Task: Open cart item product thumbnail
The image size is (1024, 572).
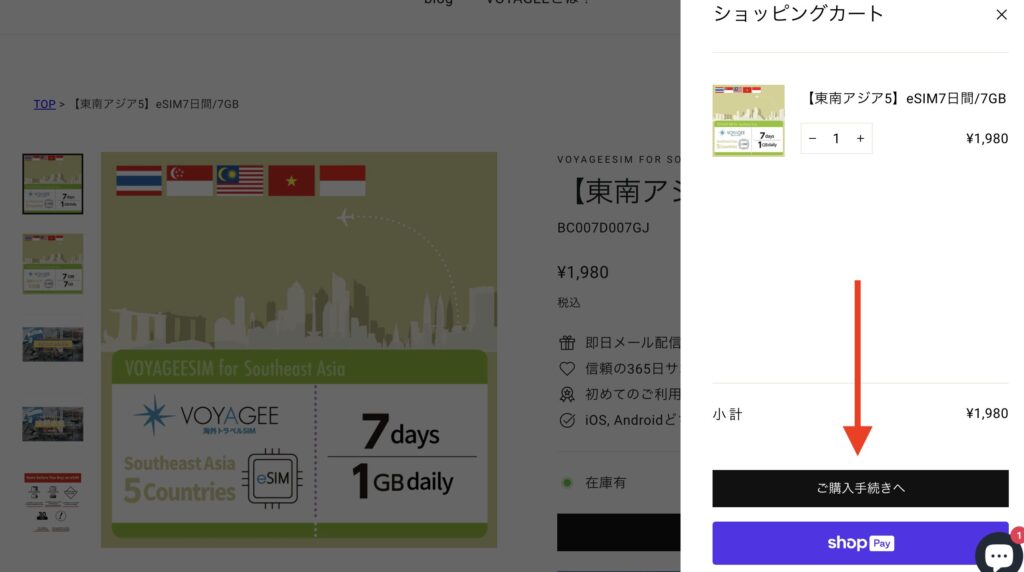Action: click(x=748, y=121)
